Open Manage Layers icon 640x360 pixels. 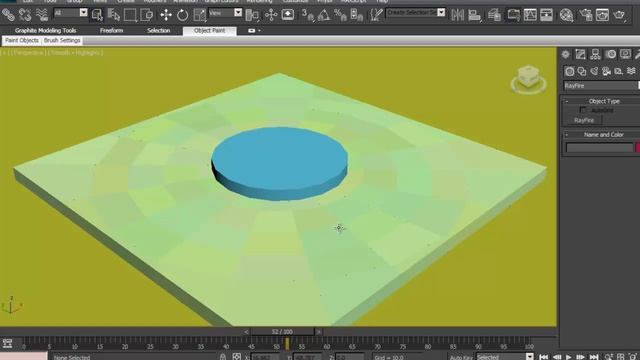coord(494,15)
